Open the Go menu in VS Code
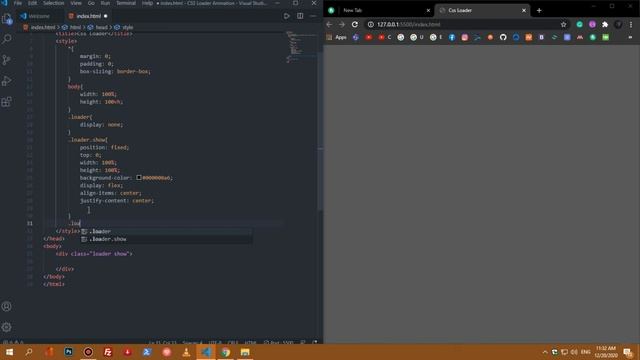 coord(91,3)
